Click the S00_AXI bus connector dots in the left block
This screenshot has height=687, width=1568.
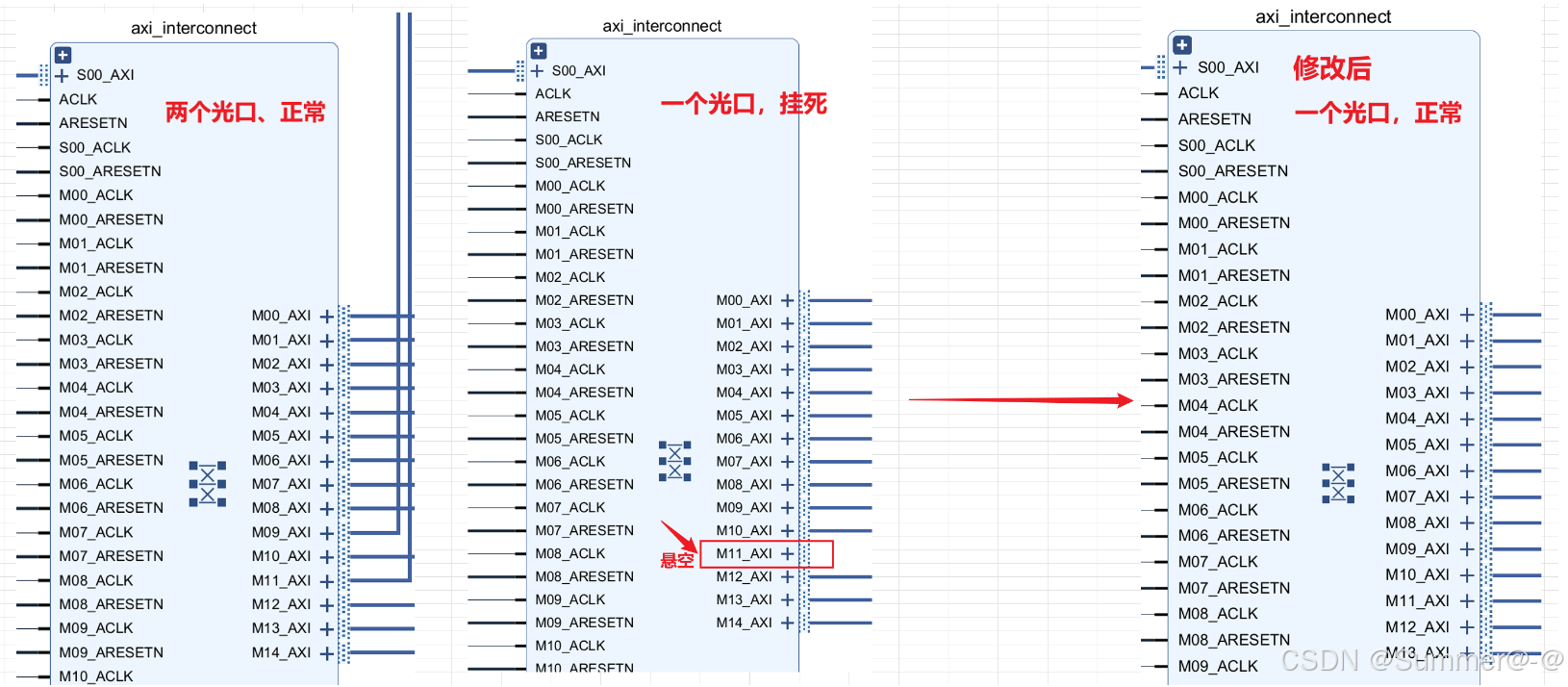tap(43, 75)
